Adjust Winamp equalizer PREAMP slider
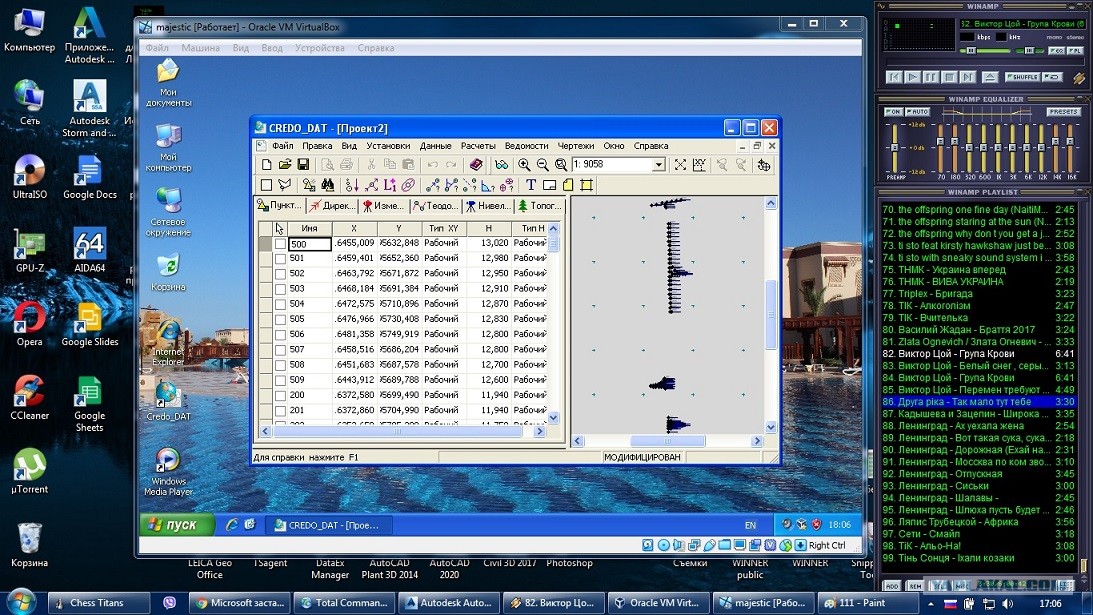The height and width of the screenshot is (615, 1093). tap(895, 147)
